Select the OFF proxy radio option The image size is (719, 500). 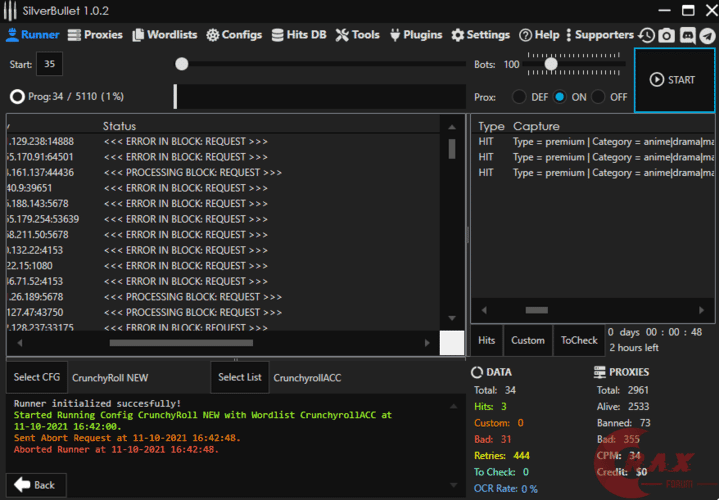[x=598, y=97]
